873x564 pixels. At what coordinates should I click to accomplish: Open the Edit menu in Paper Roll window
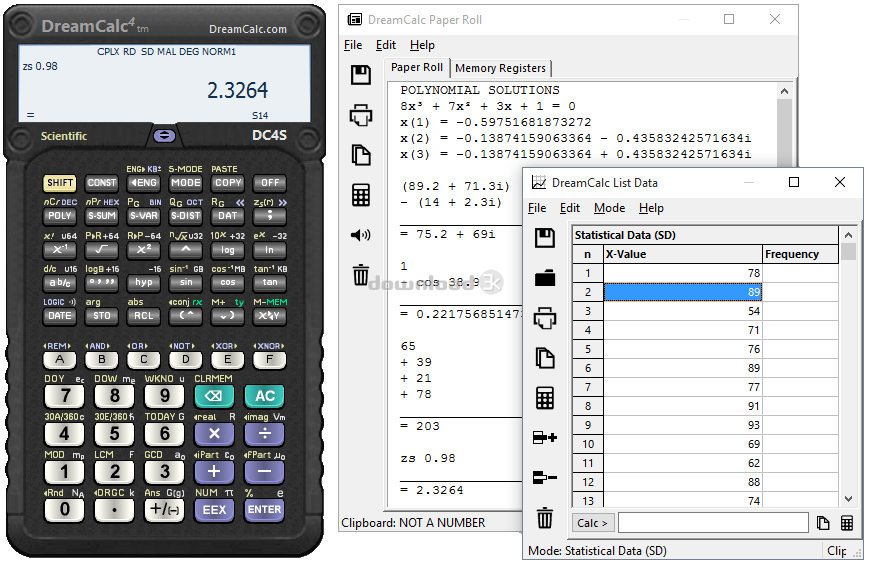[x=386, y=45]
